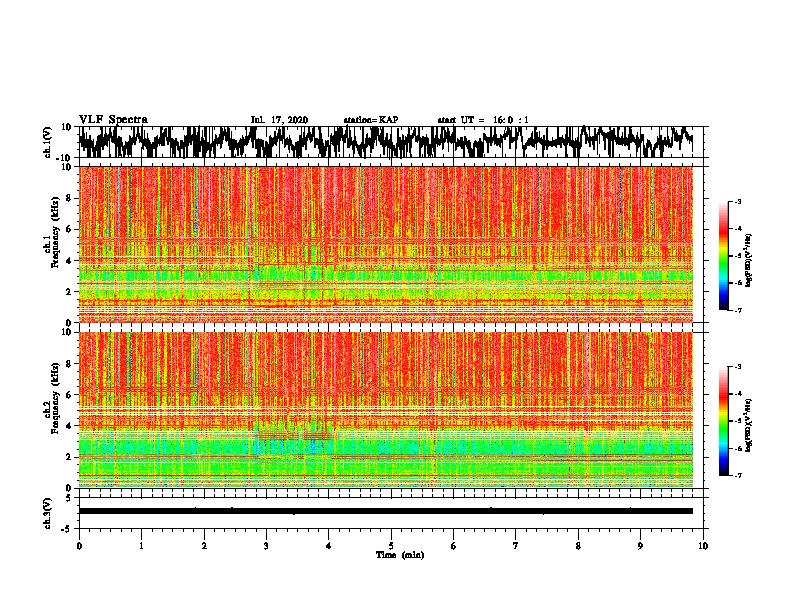Viewport: 792px width, 612px height.
Task: Click the time axis tick label "3"
Action: tap(266, 546)
